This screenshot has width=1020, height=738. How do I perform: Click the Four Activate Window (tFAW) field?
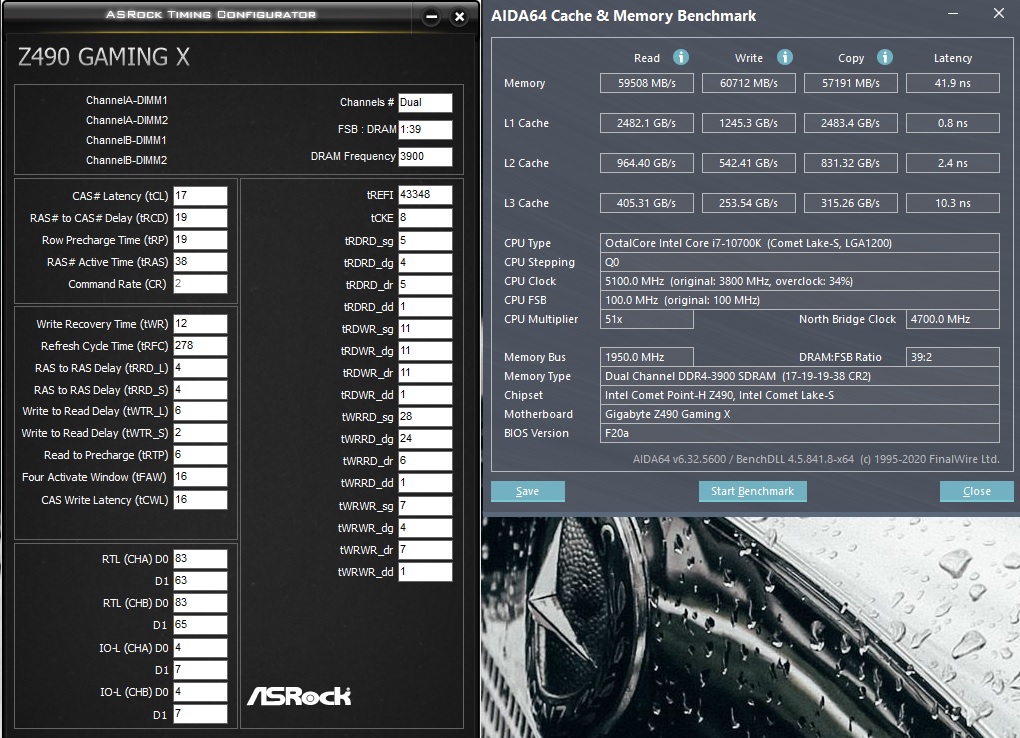(200, 478)
